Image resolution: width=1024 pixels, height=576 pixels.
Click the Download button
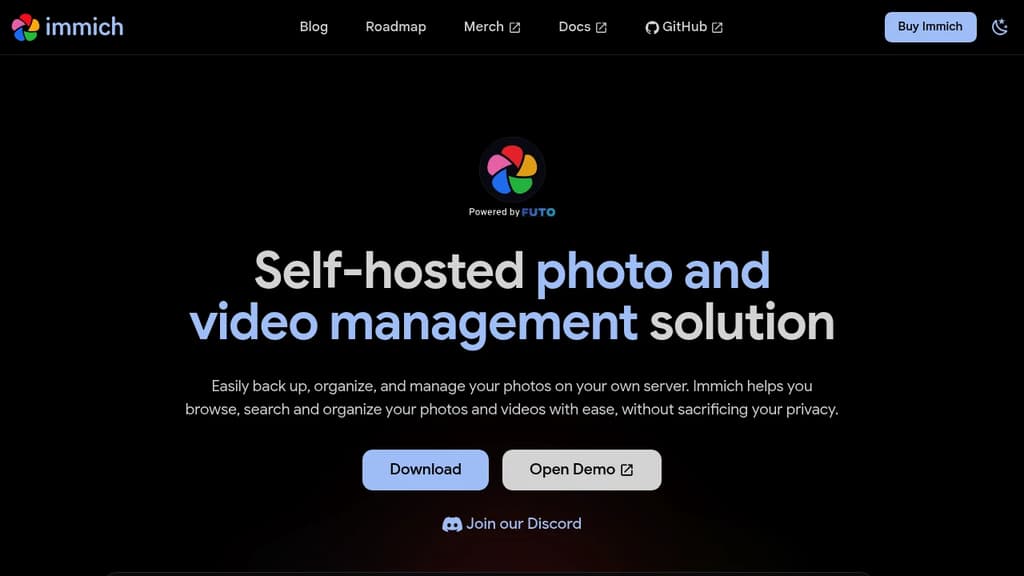click(x=425, y=469)
